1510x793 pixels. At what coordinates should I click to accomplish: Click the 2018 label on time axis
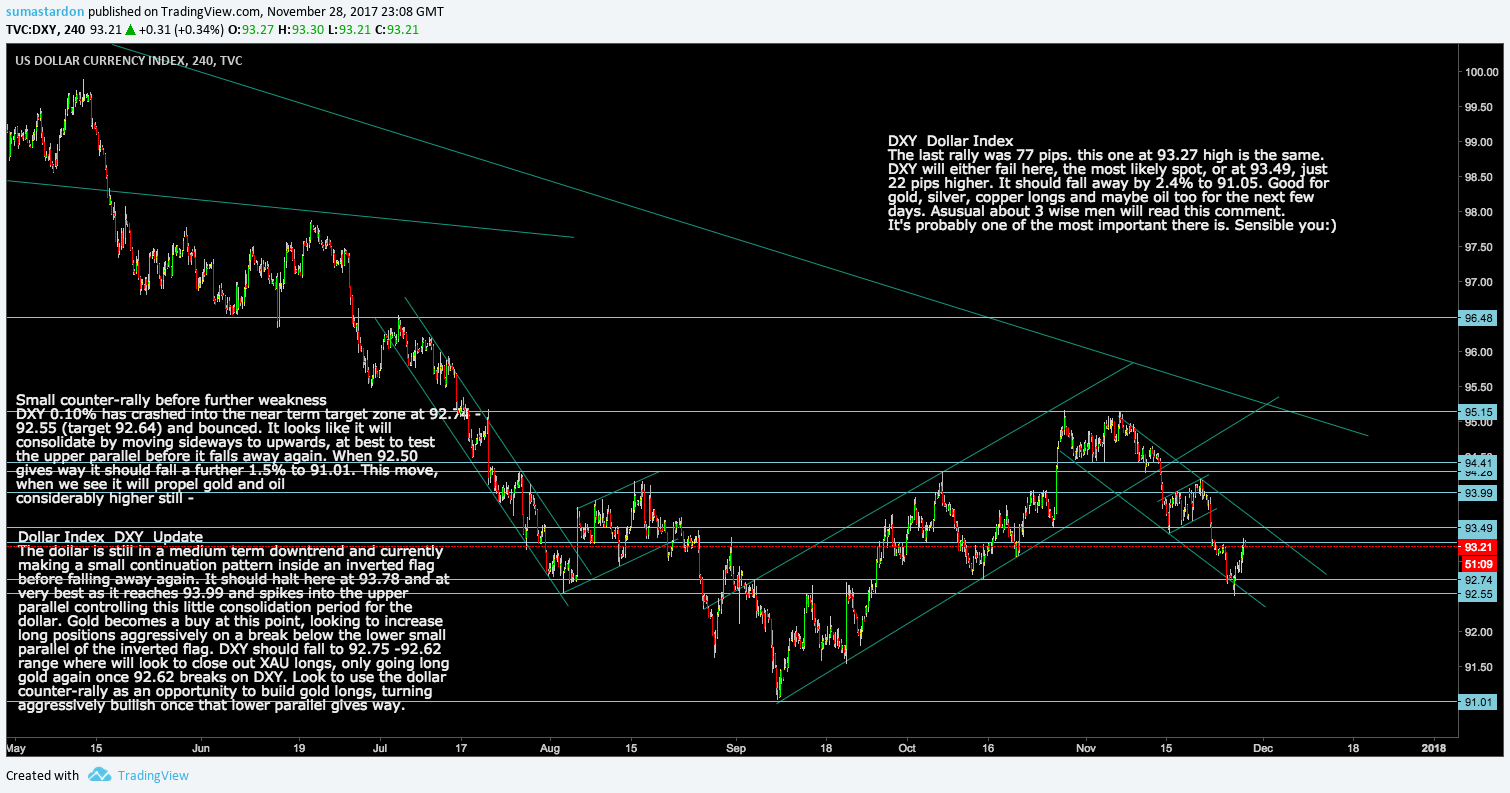(1434, 747)
